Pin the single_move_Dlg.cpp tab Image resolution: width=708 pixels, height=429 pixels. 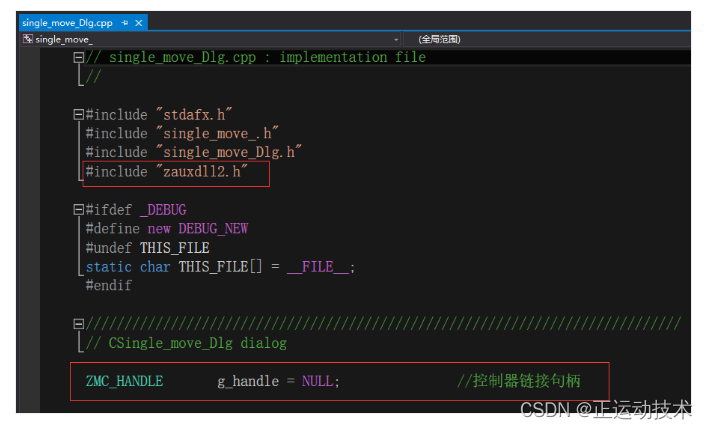pyautogui.click(x=124, y=22)
